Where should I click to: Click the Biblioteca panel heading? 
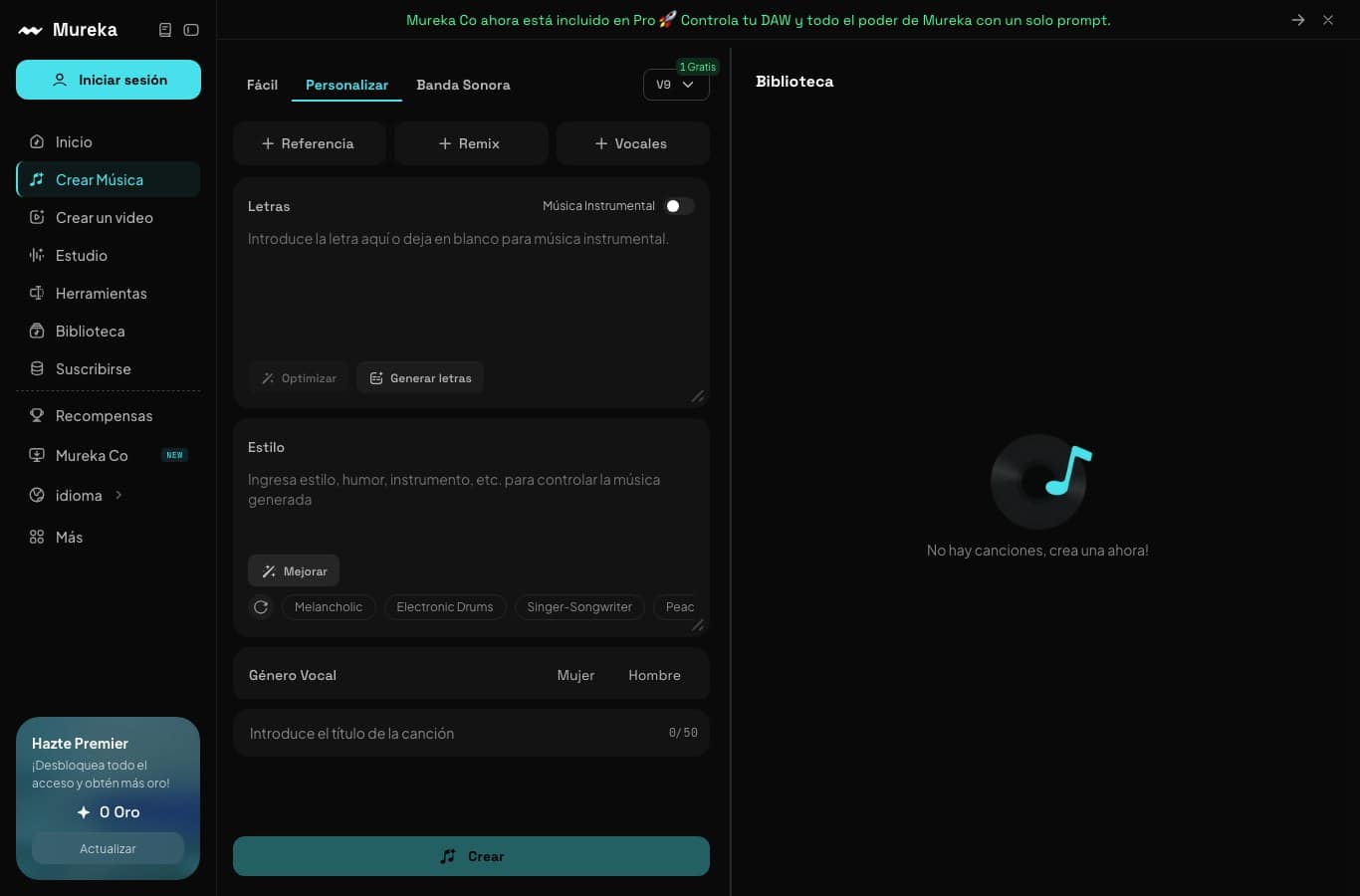tap(794, 82)
